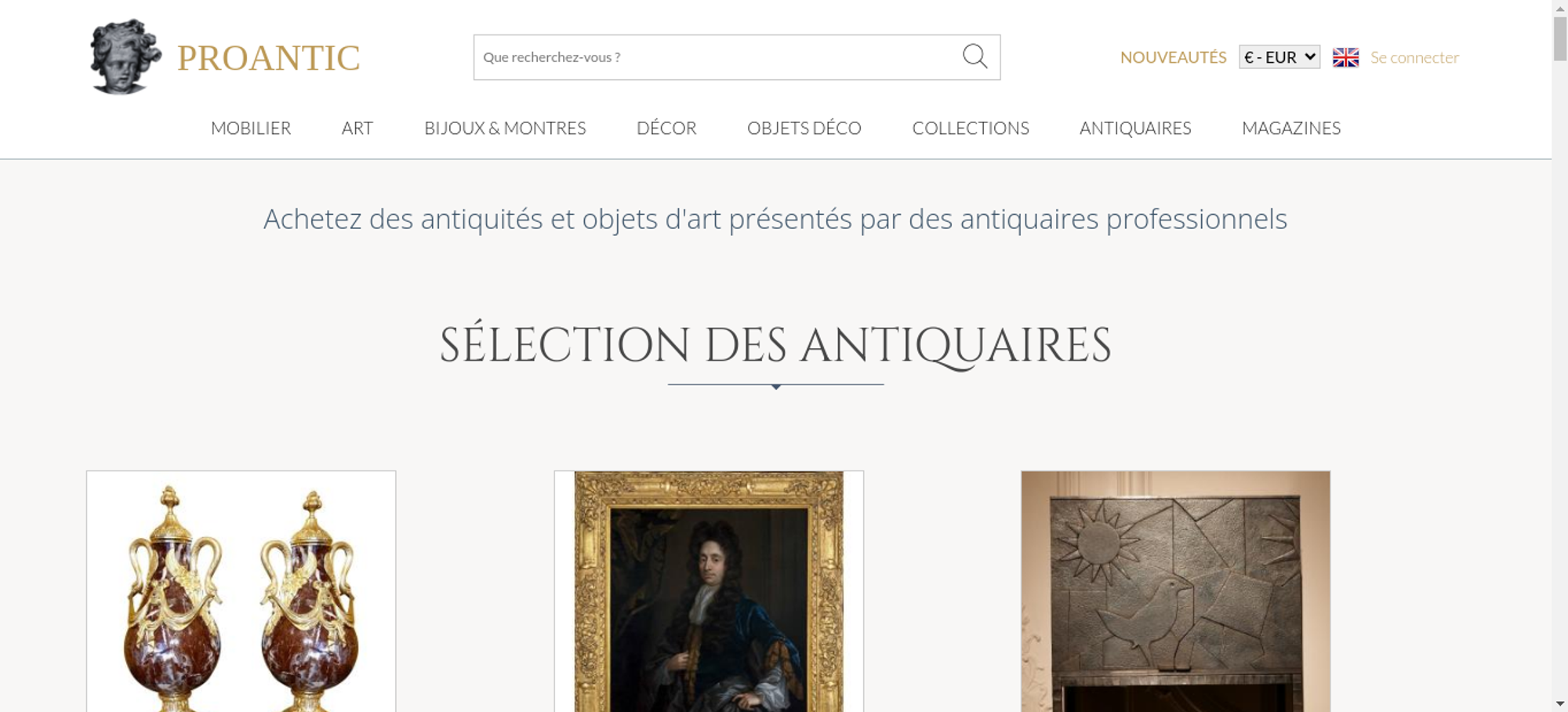Click the Proantic cherub head logo
The height and width of the screenshot is (712, 1568).
125,57
